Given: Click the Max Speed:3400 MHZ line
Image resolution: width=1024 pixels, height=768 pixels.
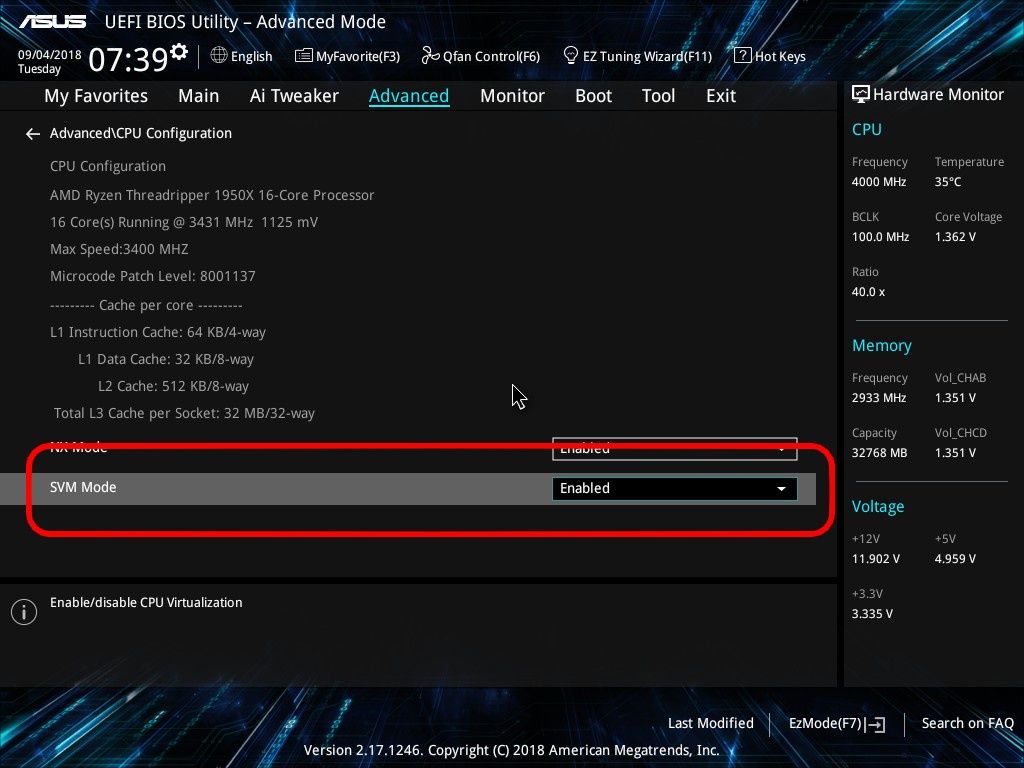Looking at the screenshot, I should tap(119, 249).
